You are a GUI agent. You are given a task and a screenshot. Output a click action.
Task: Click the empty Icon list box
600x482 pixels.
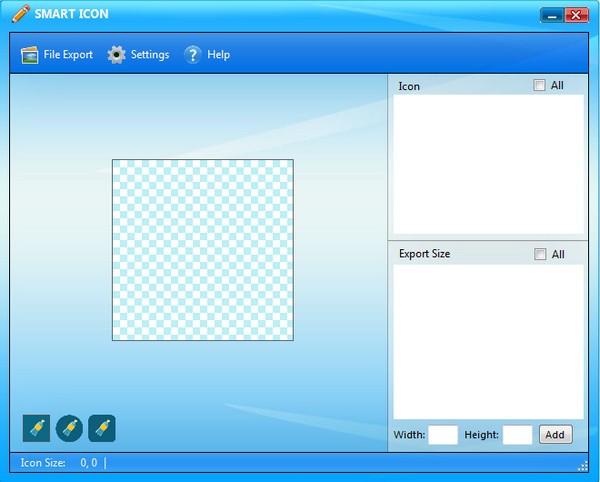[x=488, y=164]
